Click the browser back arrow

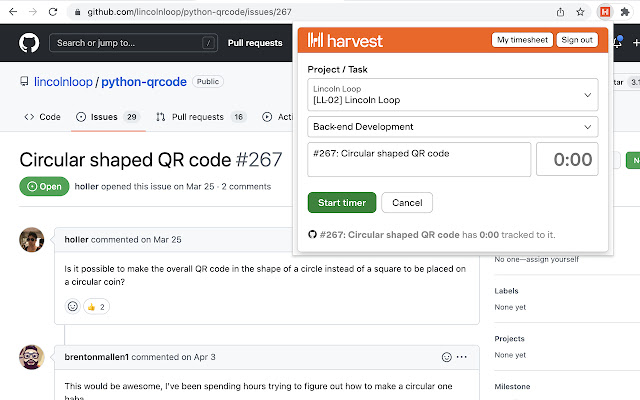13,12
